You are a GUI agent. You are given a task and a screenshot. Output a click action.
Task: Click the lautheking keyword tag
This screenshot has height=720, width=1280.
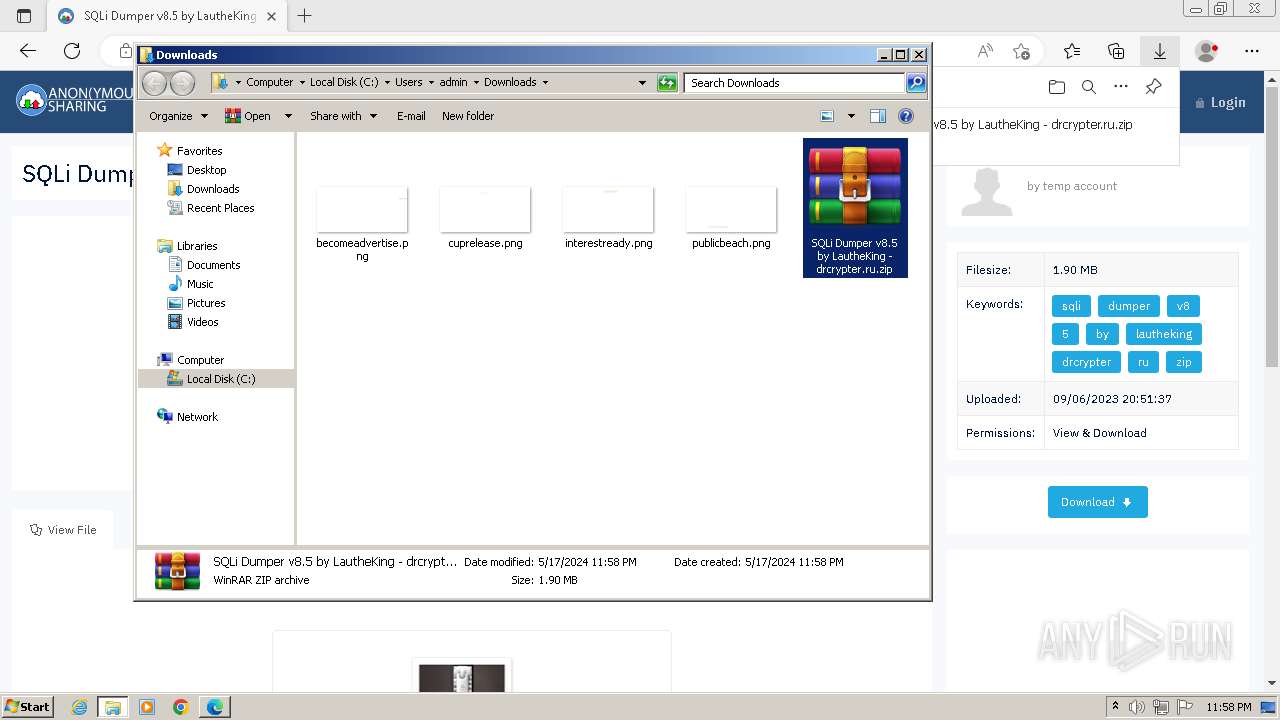[x=1163, y=334]
